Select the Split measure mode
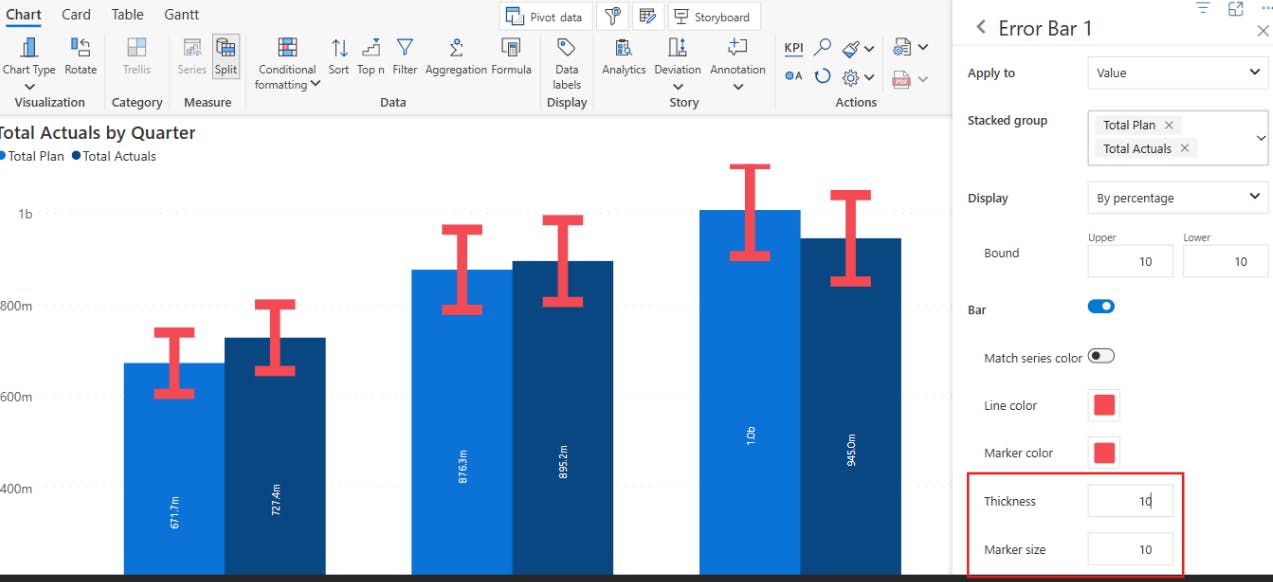Image resolution: width=1273 pixels, height=582 pixels. point(226,57)
